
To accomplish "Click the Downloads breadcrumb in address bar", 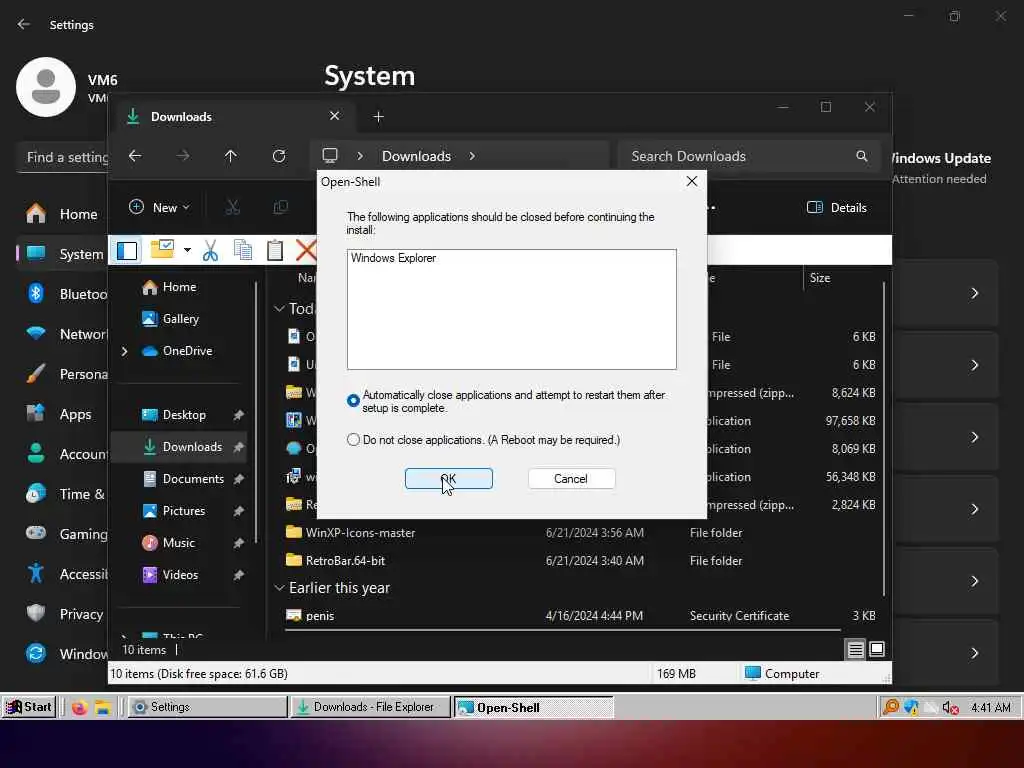I will pos(416,156).
